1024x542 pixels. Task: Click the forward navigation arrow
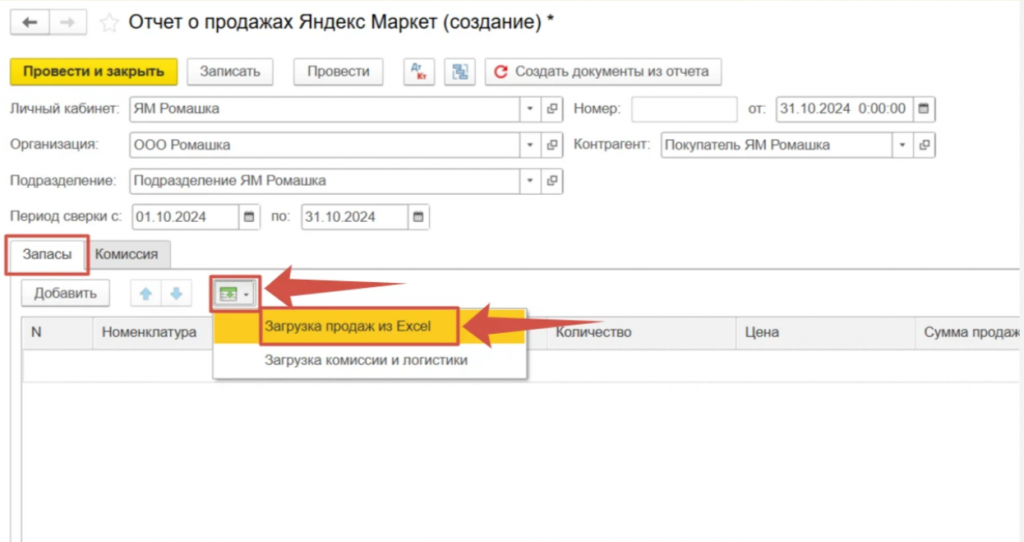pos(67,22)
